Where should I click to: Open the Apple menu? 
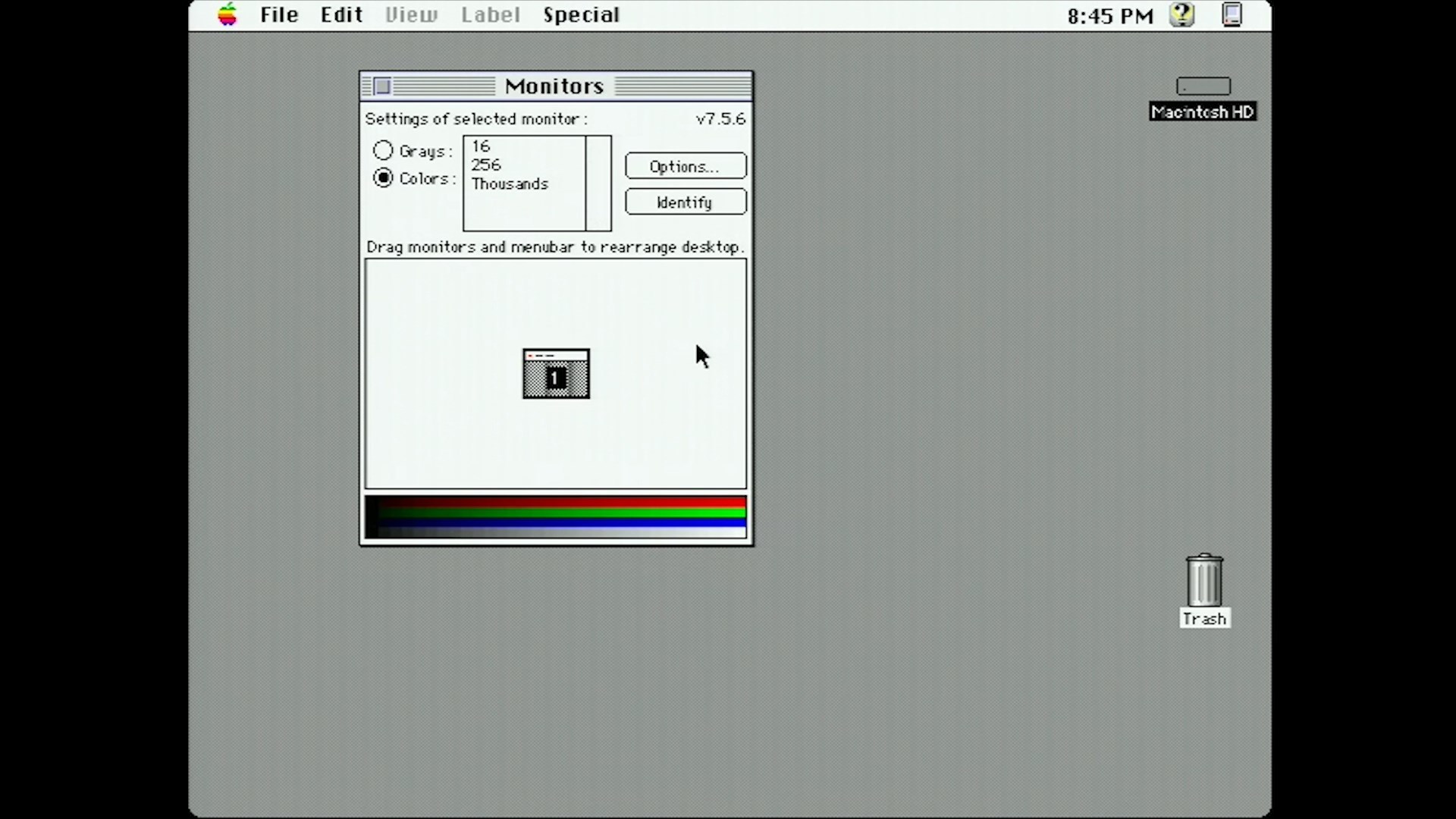point(227,14)
